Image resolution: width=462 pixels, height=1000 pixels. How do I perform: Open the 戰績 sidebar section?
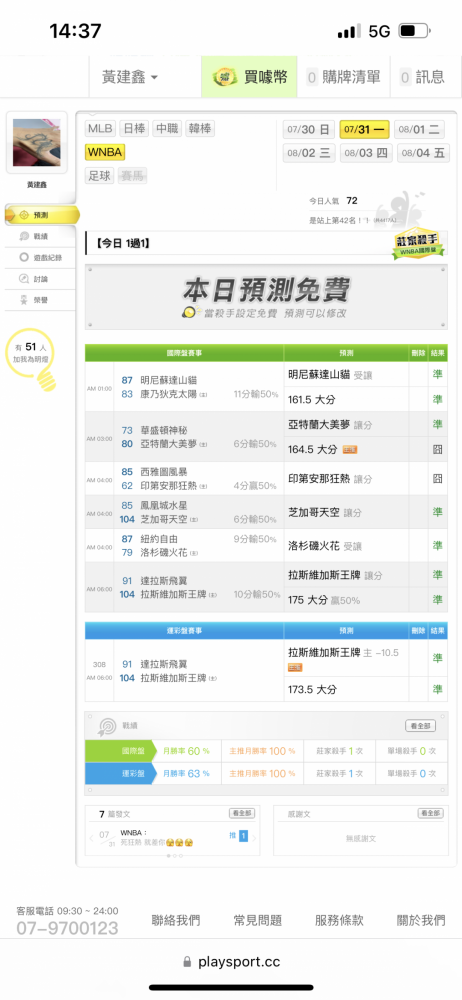41,237
